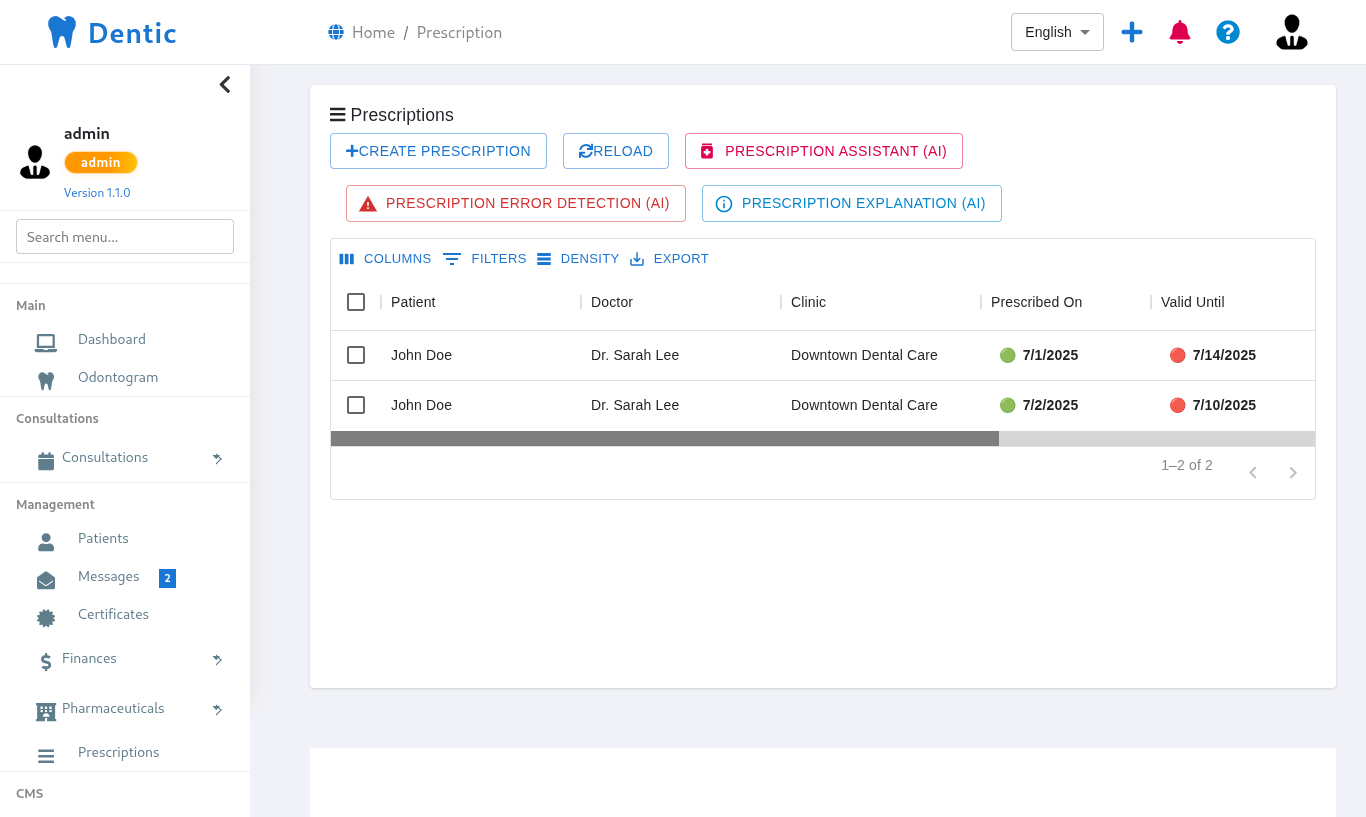Image resolution: width=1366 pixels, height=817 pixels.
Task: Click the red notification bell icon
Action: pyautogui.click(x=1180, y=32)
